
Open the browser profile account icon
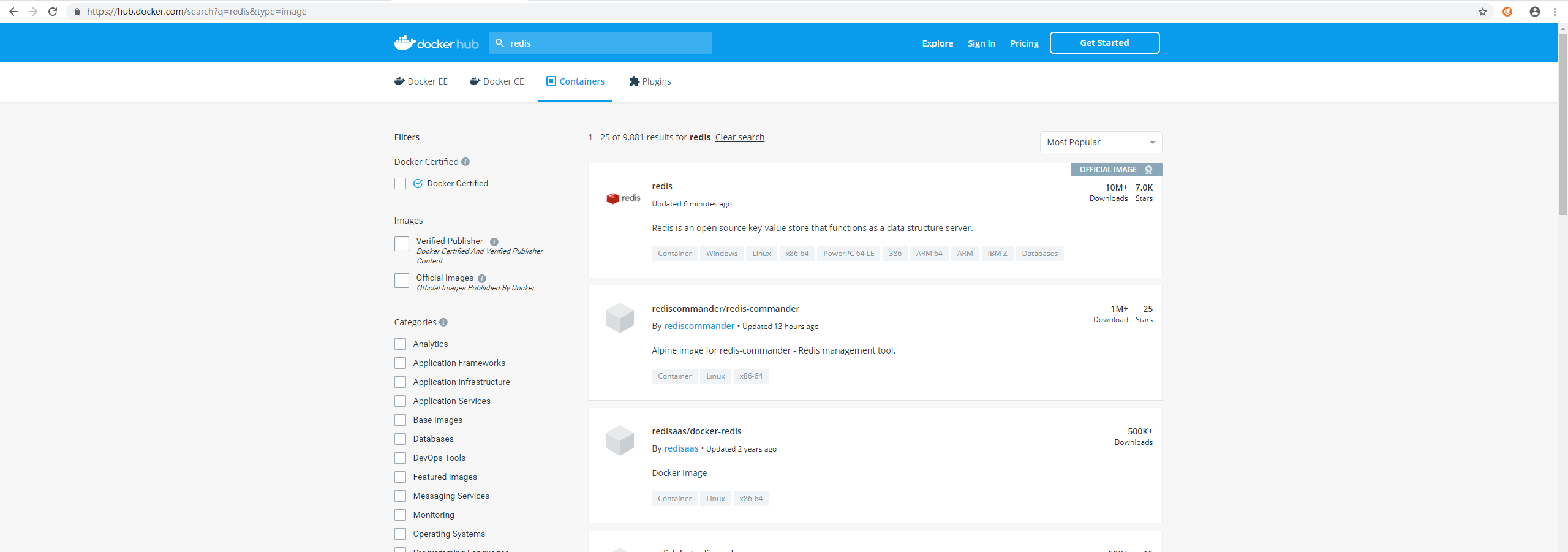pos(1535,12)
